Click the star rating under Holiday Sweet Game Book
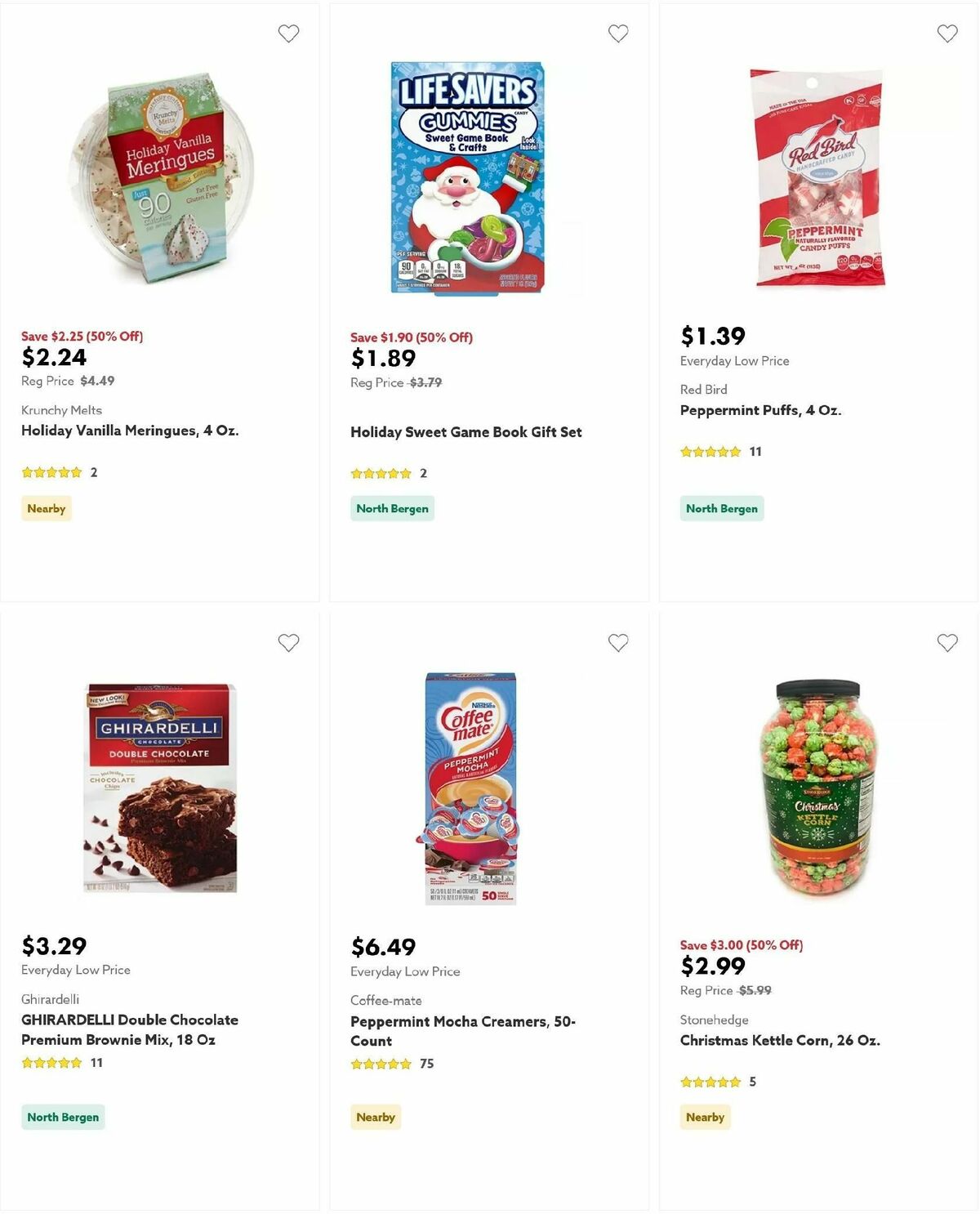The image size is (980, 1214). point(380,472)
